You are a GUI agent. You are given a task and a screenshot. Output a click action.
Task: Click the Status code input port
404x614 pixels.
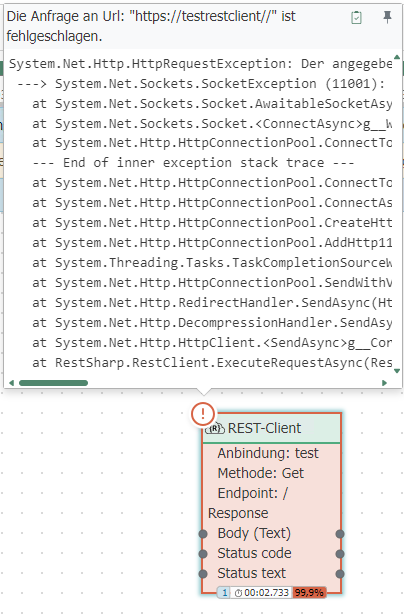tap(203, 554)
